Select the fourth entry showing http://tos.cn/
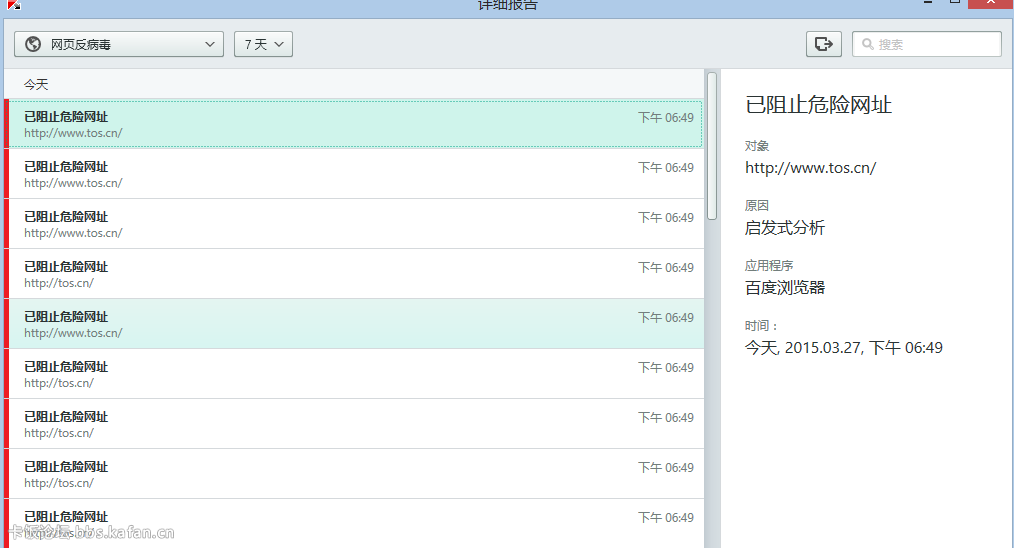 (x=355, y=274)
